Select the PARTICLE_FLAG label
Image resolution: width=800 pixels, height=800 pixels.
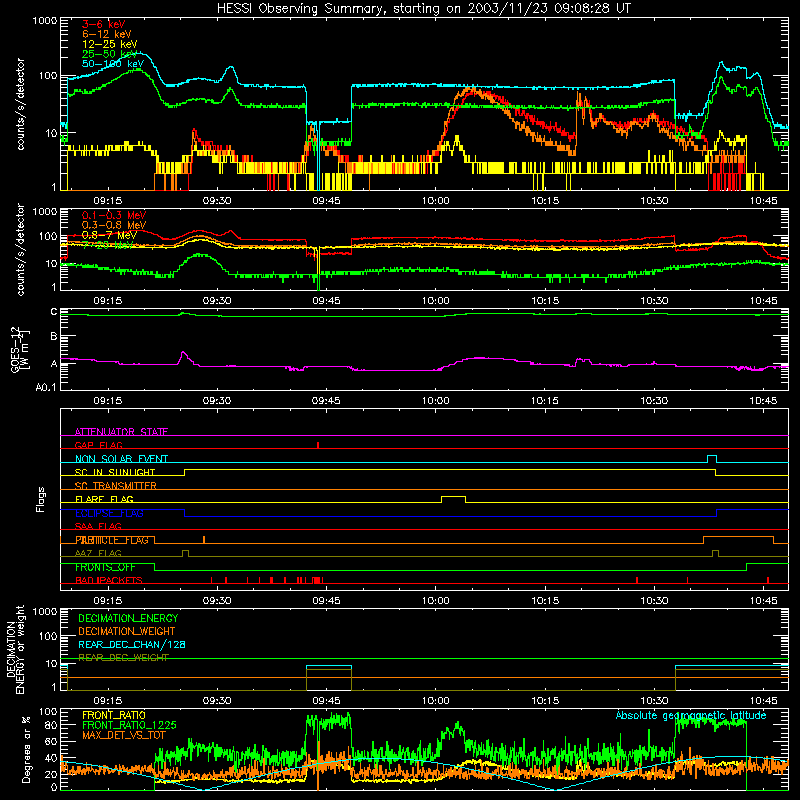[112, 540]
